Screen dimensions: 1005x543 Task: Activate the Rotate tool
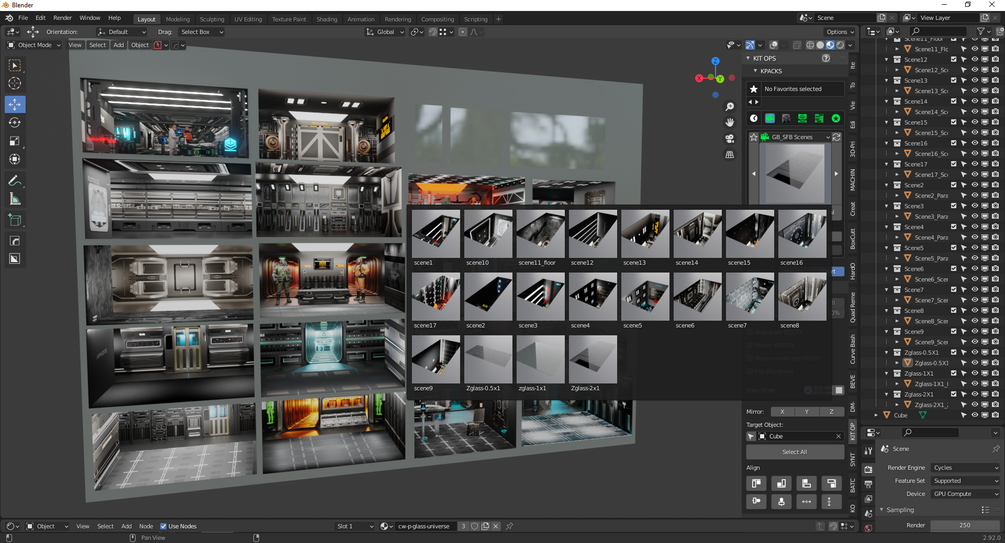pos(14,122)
